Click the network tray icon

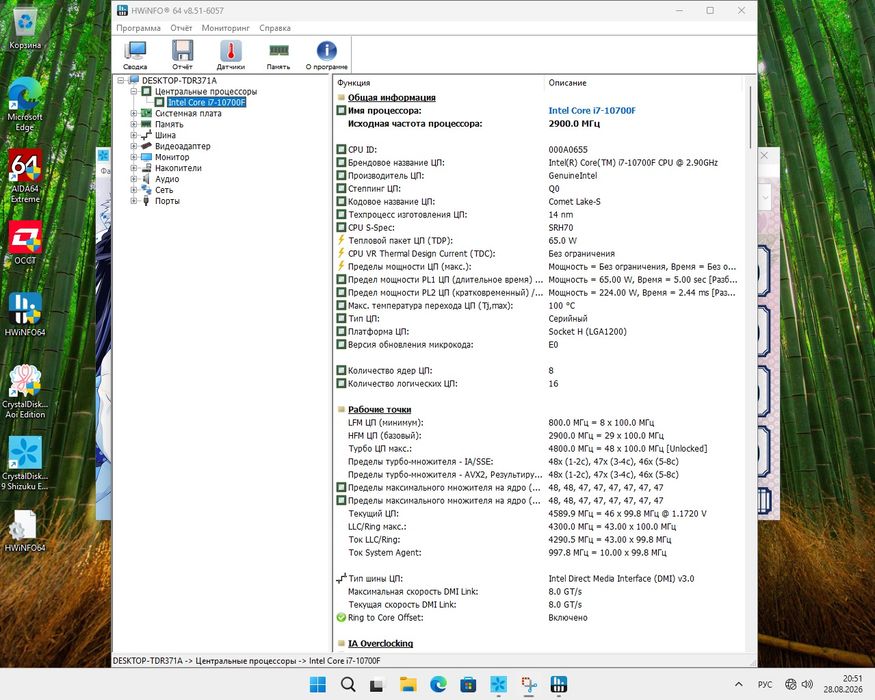pos(791,684)
